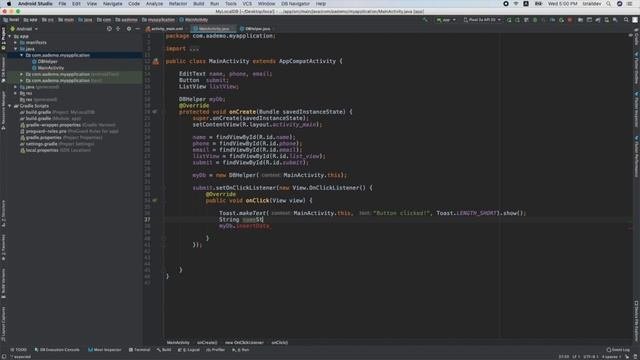Viewport: 640px width, 360px height.
Task: Expand the manifests folder
Action: pos(16,42)
